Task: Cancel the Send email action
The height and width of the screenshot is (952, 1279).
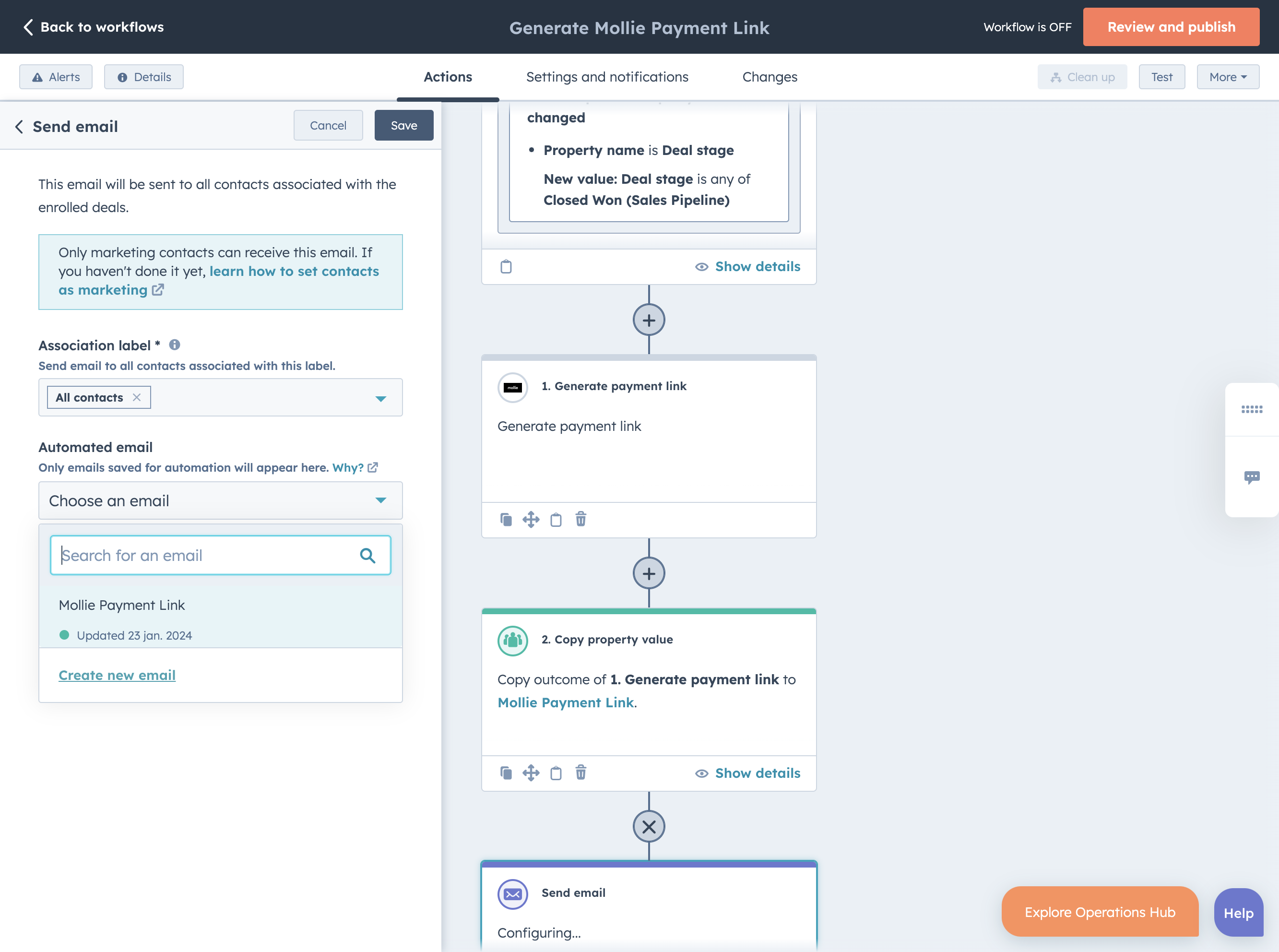Action: (x=328, y=125)
